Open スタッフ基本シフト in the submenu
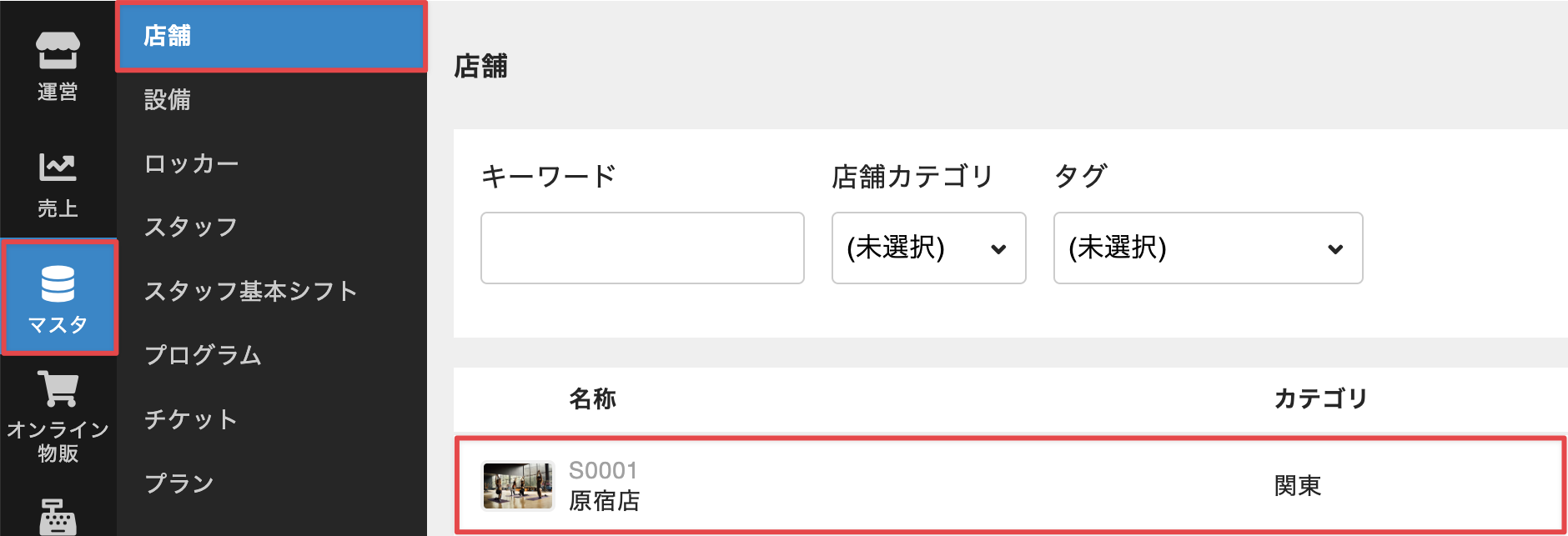The height and width of the screenshot is (536, 1568). coord(251,291)
